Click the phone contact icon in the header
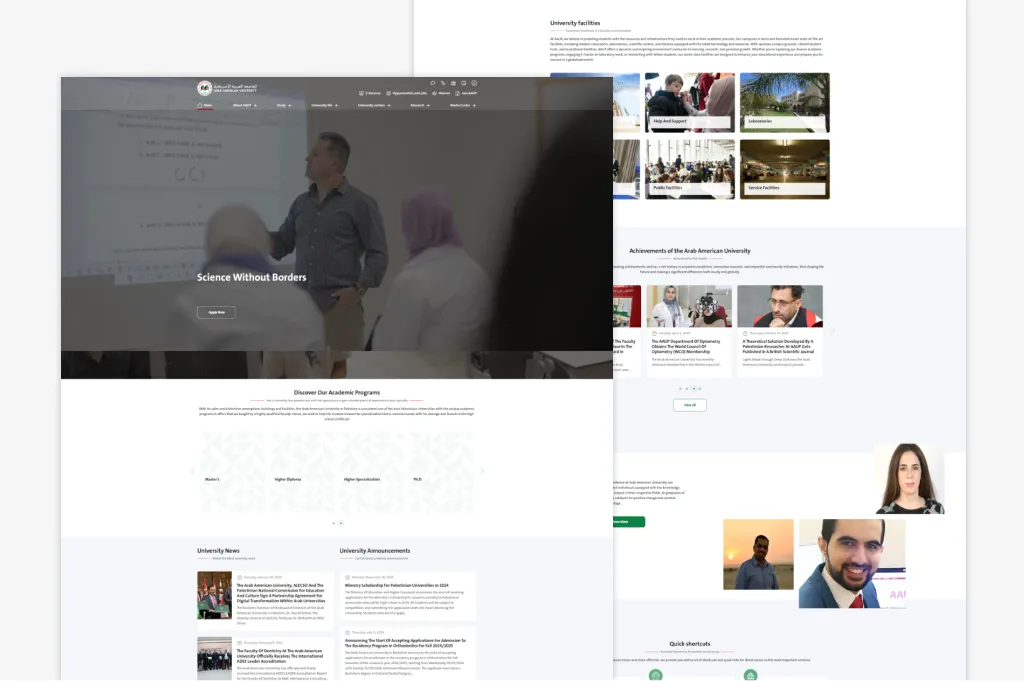 click(x=443, y=83)
